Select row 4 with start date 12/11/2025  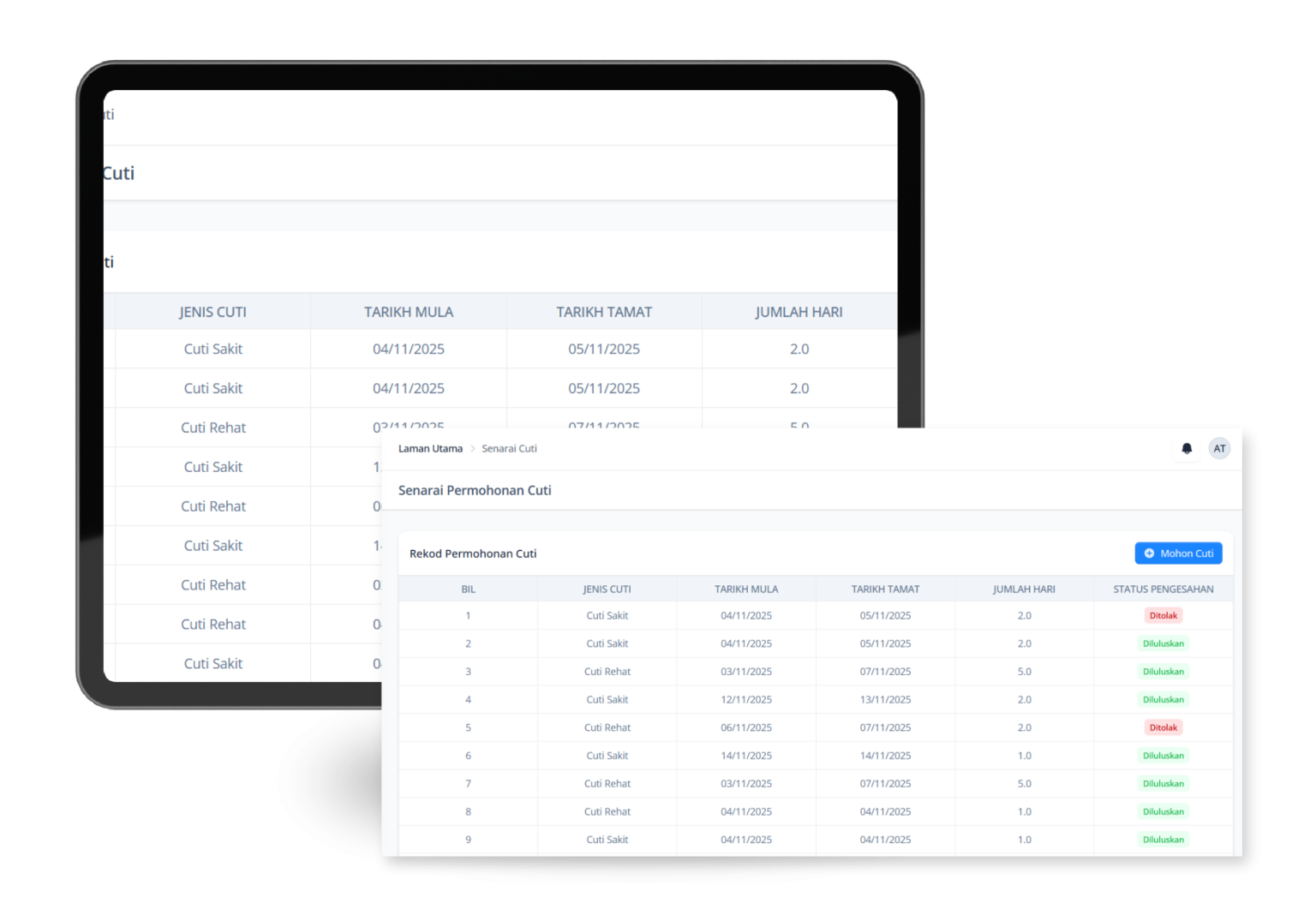[745, 699]
